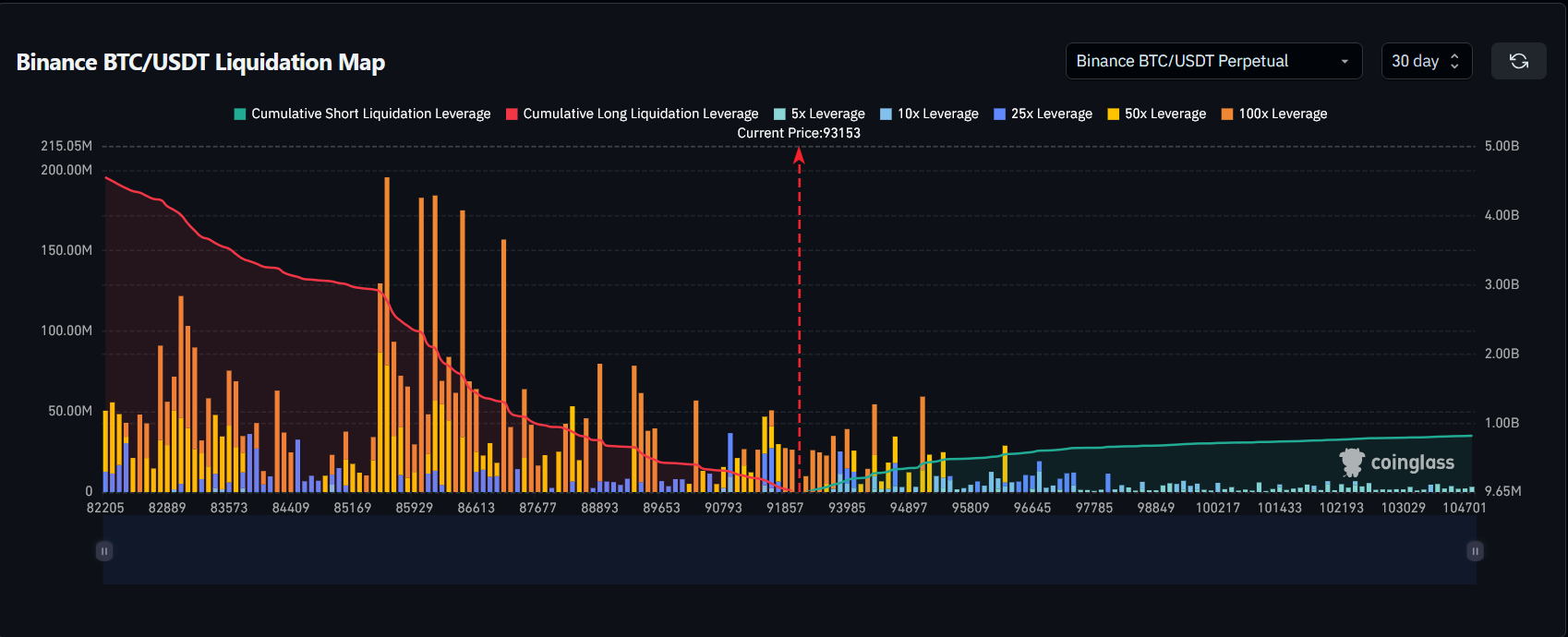The image size is (1568, 637).
Task: Toggle 50x Leverage legend label
Action: coord(1164,114)
